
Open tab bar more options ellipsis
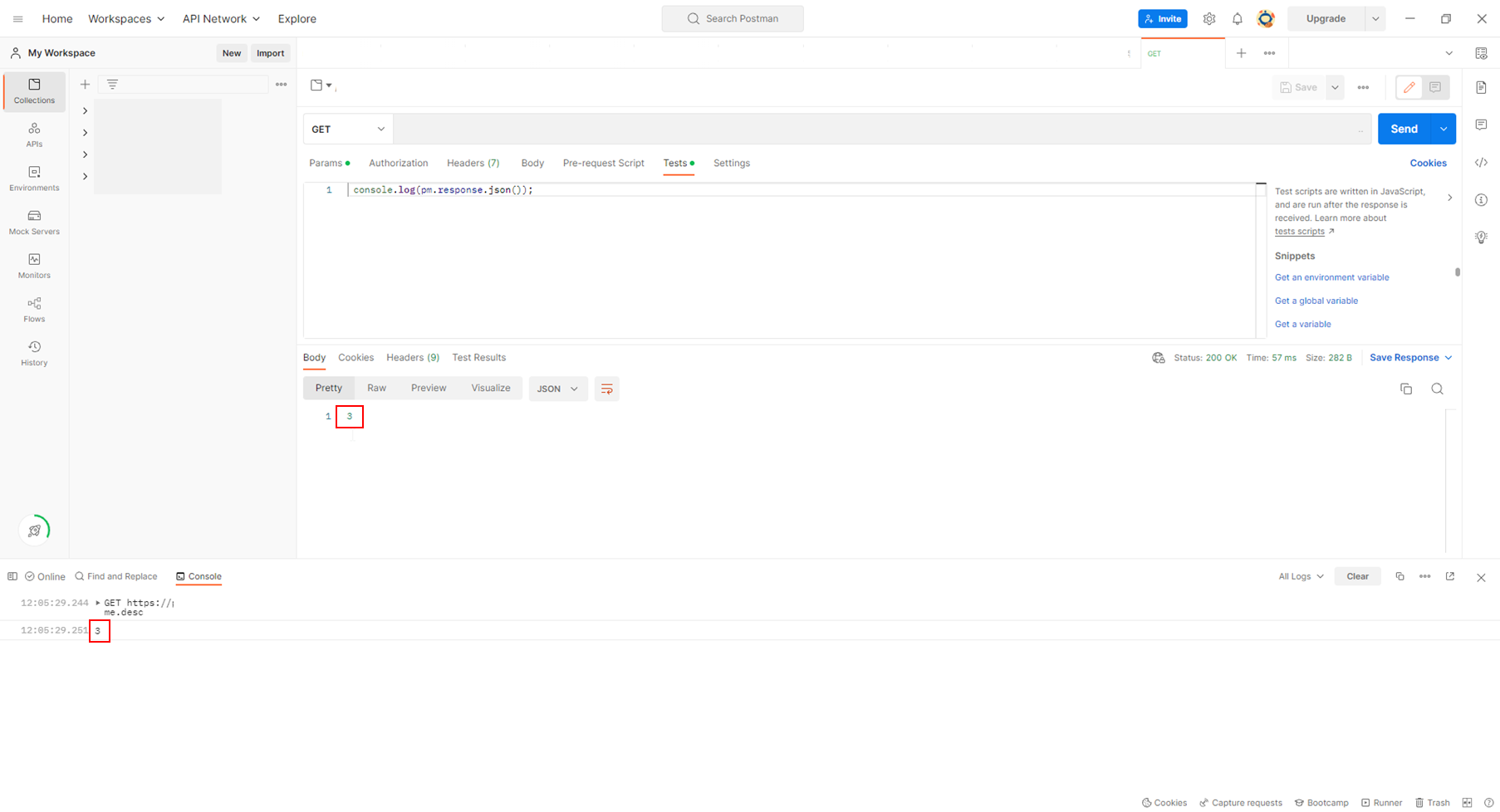pos(1269,53)
